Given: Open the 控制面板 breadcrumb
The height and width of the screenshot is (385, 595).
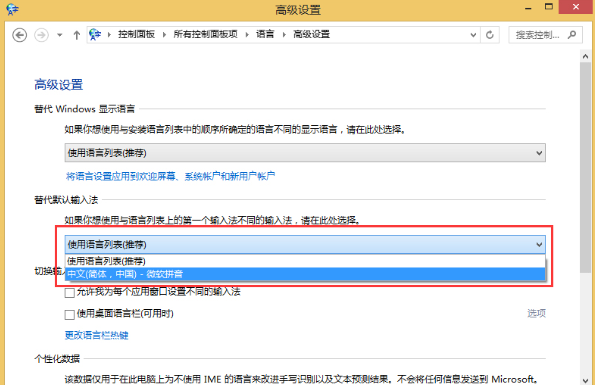Looking at the screenshot, I should (x=136, y=35).
